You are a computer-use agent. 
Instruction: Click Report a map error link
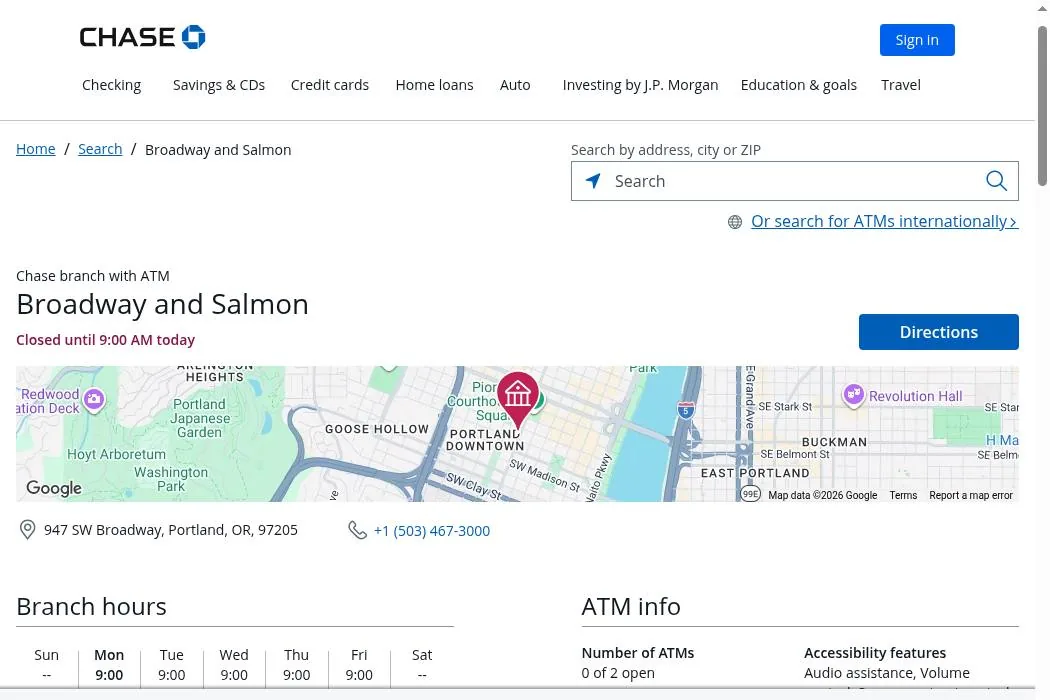970,495
